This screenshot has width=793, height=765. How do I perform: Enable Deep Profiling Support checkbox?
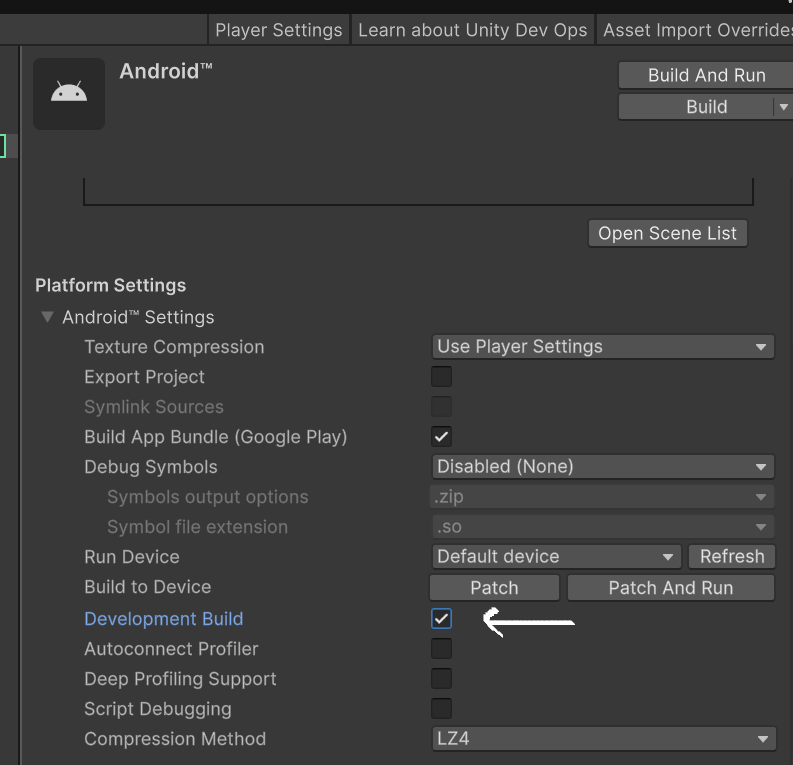441,679
